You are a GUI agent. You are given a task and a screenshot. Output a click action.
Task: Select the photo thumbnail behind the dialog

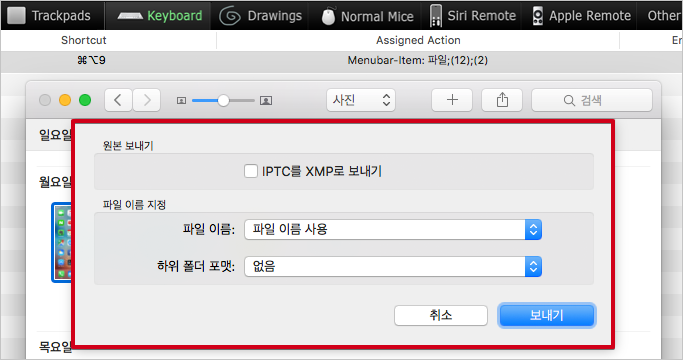click(62, 242)
